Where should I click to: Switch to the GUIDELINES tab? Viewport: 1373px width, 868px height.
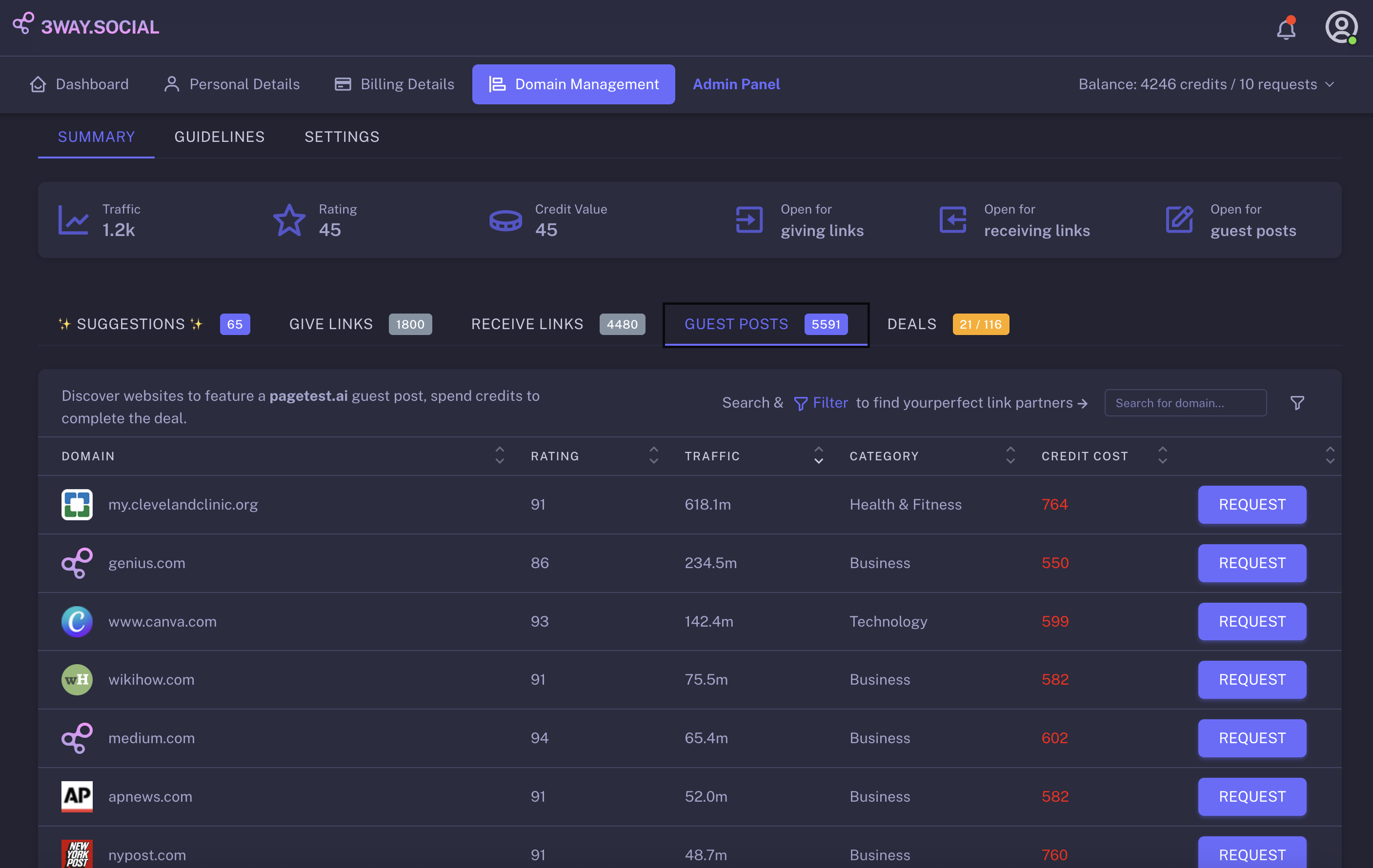coord(220,137)
